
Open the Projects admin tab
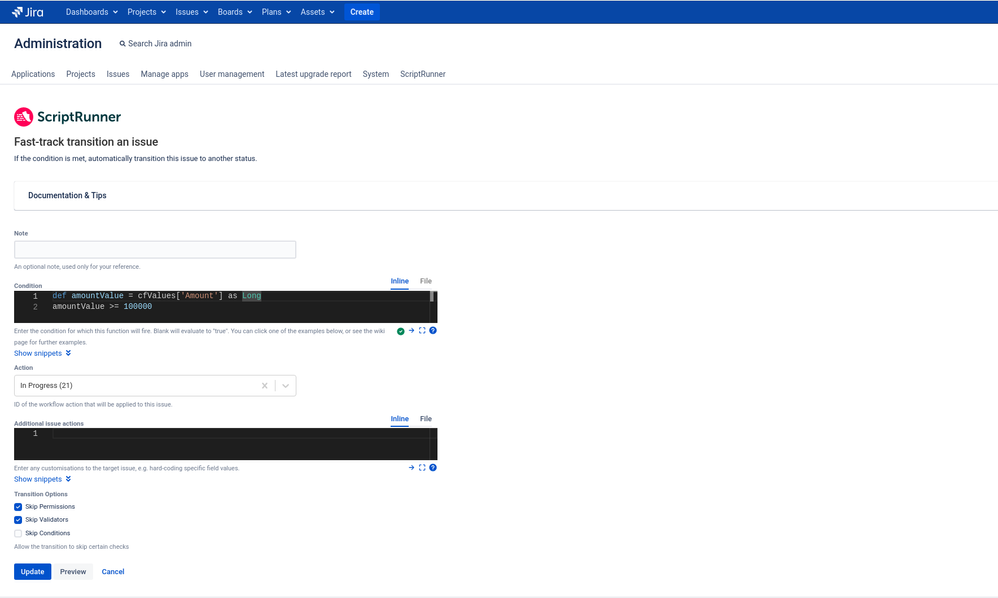pos(81,74)
